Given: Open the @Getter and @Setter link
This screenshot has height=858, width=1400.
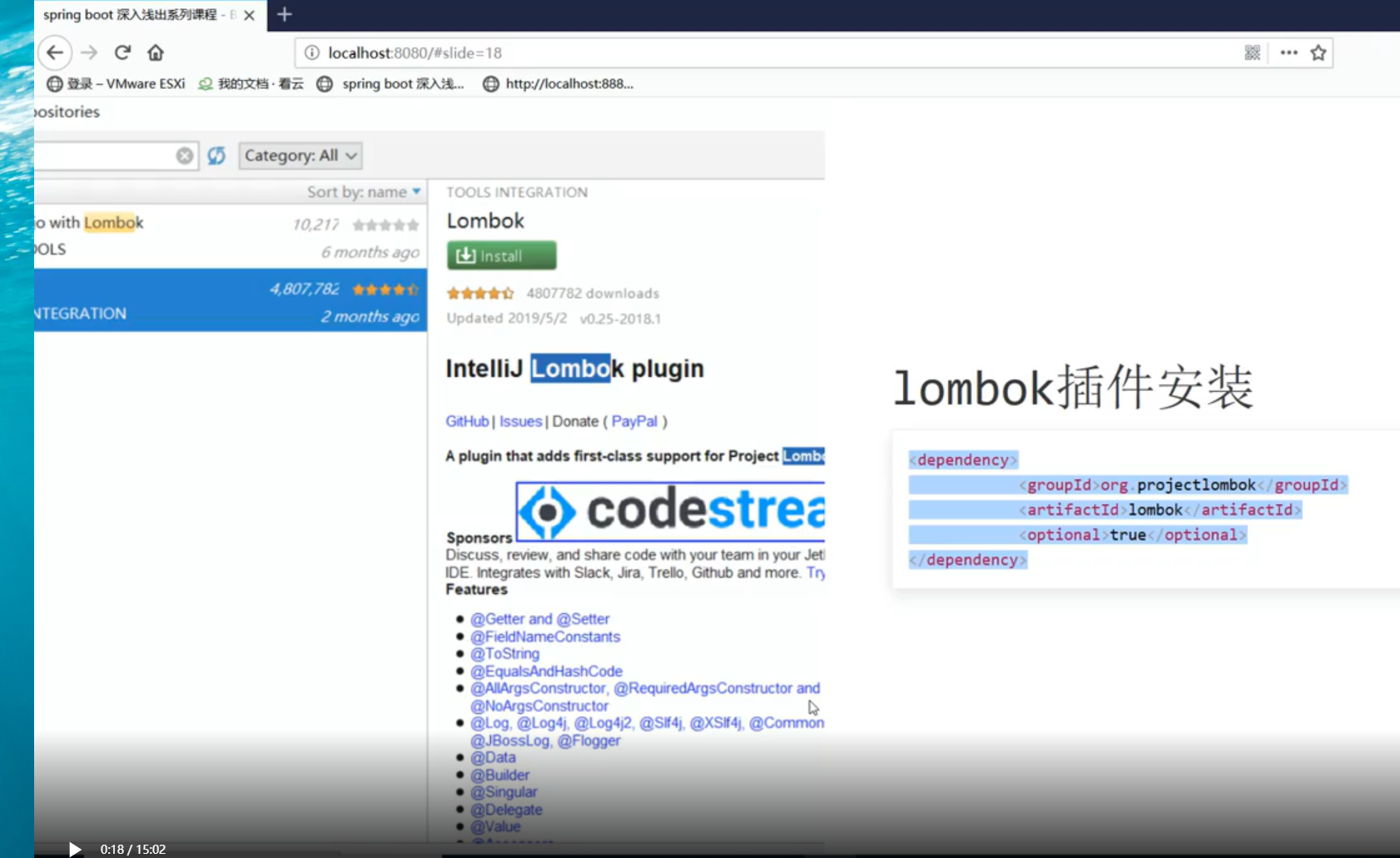Looking at the screenshot, I should coord(539,619).
